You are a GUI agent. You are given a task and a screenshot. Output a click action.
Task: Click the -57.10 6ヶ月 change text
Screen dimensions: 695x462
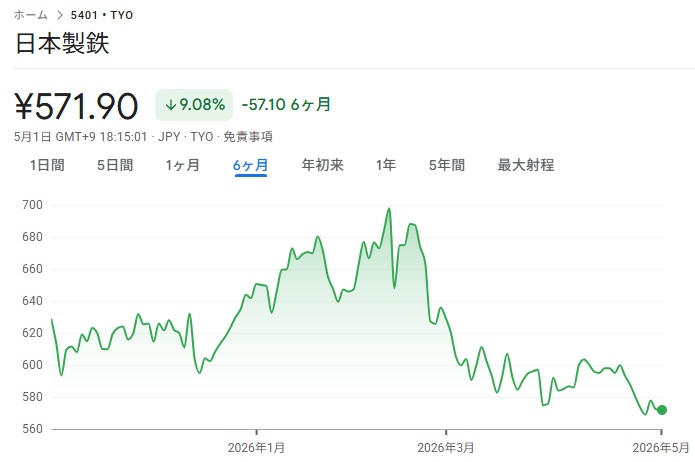point(286,105)
